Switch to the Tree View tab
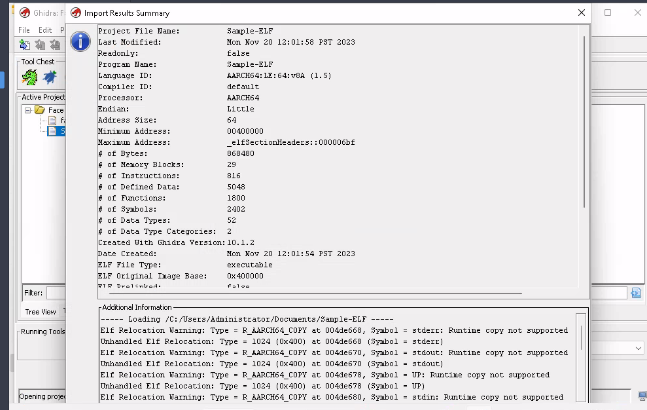647x410 pixels. click(40, 312)
